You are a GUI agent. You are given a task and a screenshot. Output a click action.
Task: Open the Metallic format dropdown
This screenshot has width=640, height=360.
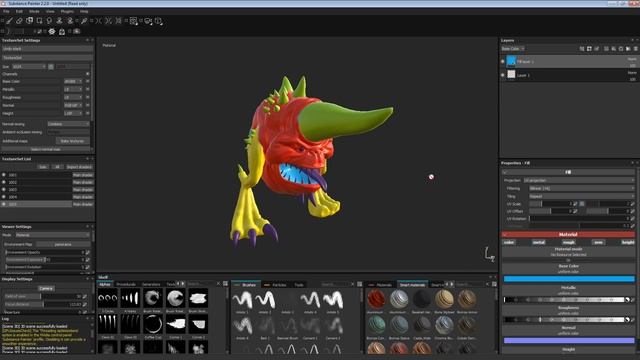[73, 89]
